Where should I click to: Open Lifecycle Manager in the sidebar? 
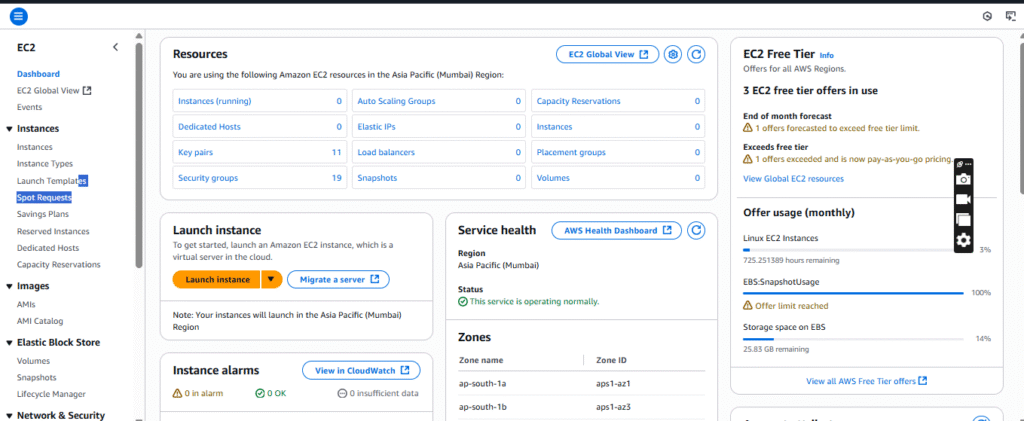52,394
